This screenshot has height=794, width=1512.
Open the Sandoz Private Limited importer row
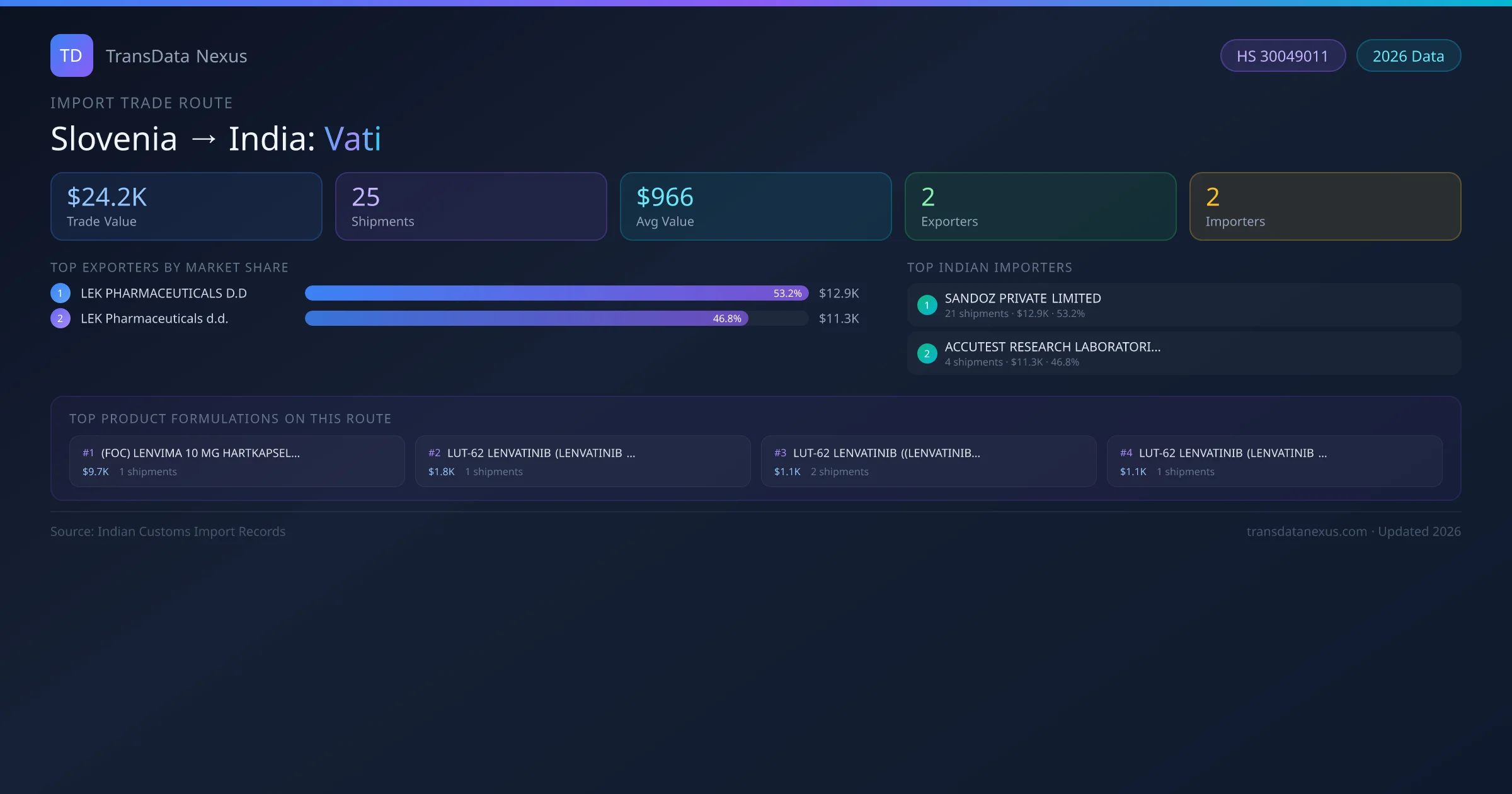1183,305
